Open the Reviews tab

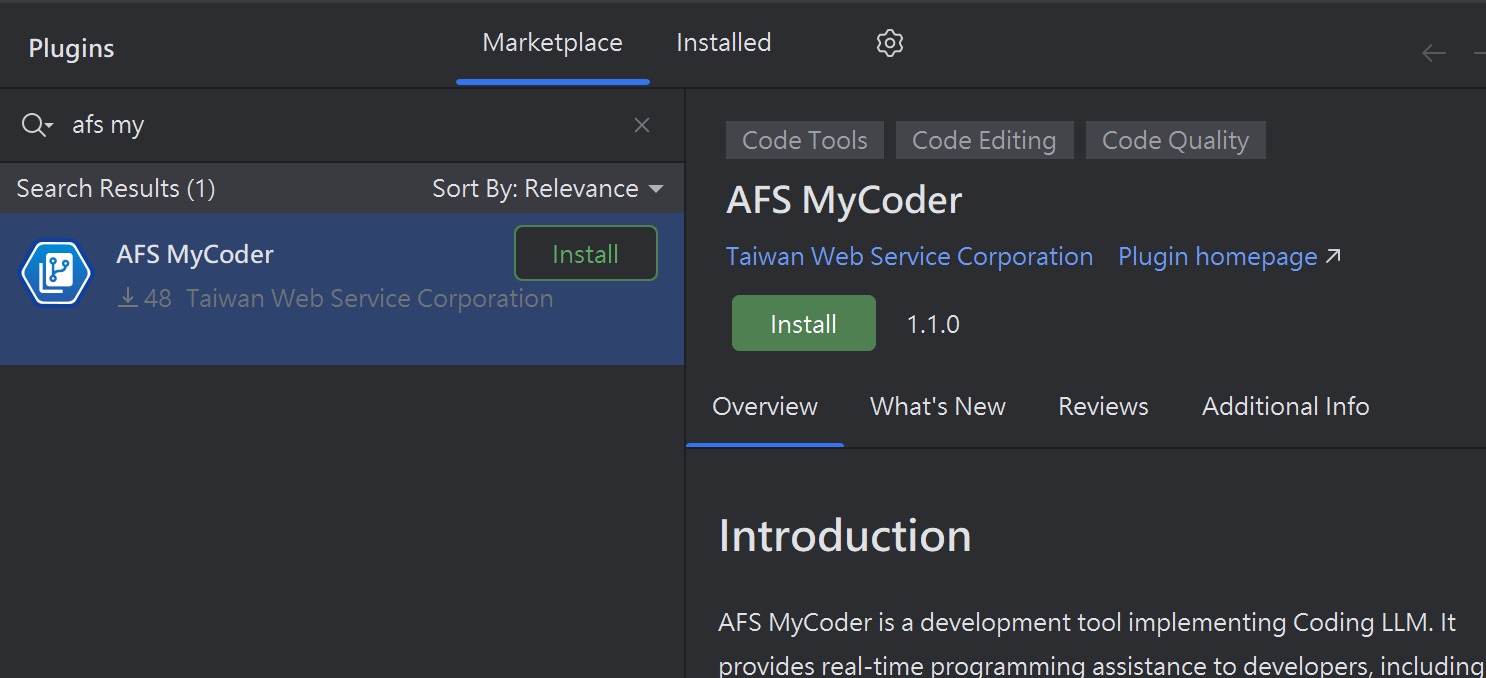(x=1104, y=407)
